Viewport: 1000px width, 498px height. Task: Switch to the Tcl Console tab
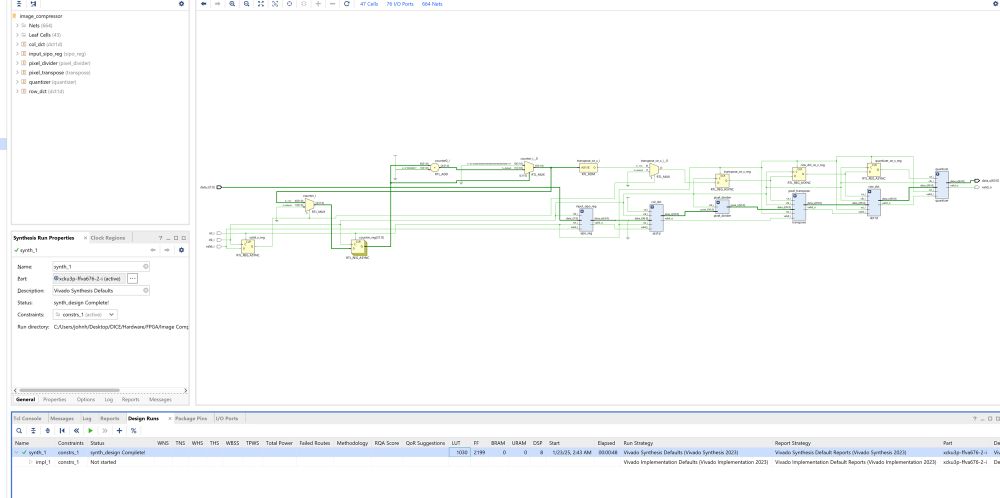coord(27,418)
